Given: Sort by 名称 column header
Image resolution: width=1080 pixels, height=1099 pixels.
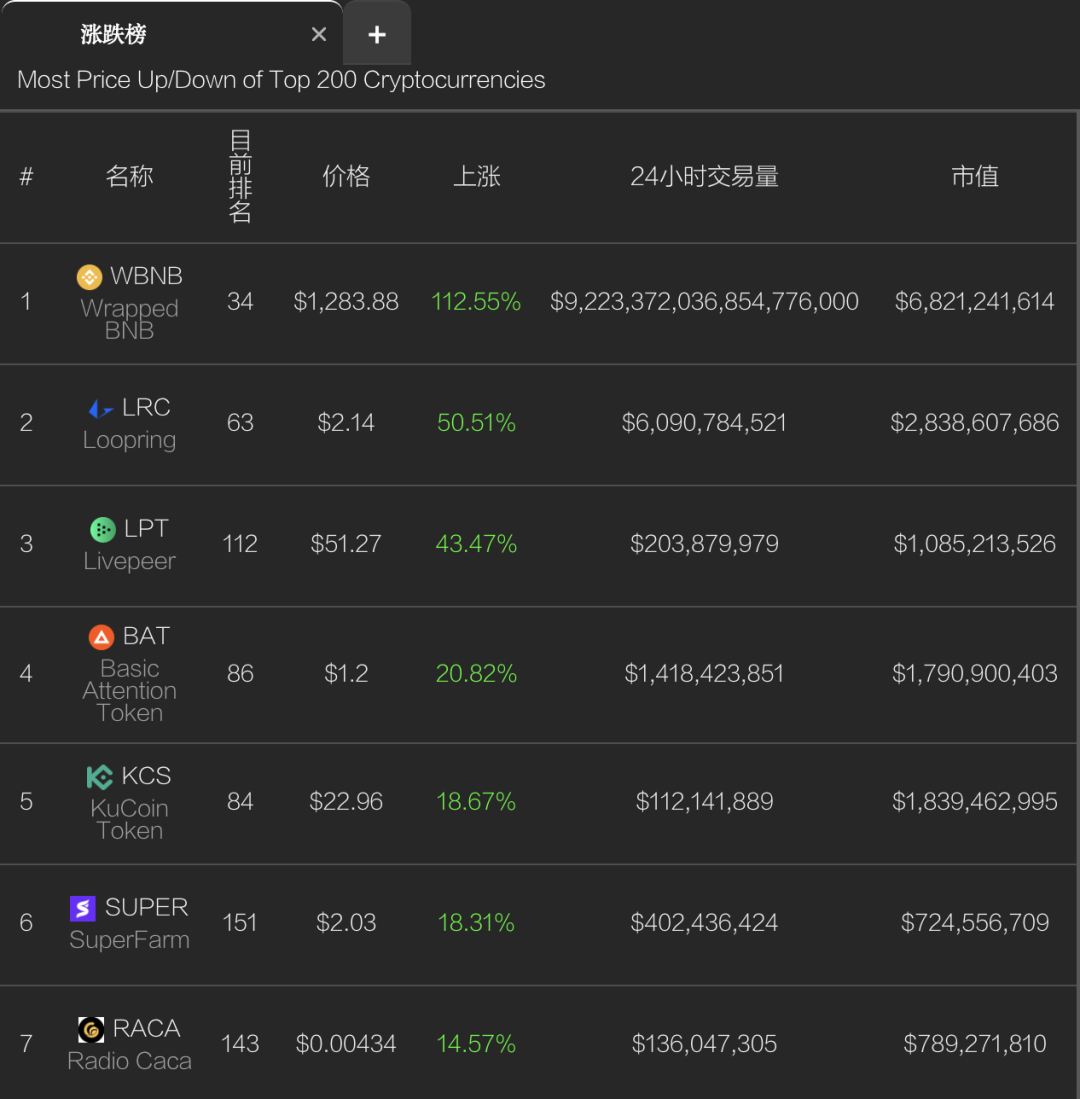Looking at the screenshot, I should (x=130, y=177).
